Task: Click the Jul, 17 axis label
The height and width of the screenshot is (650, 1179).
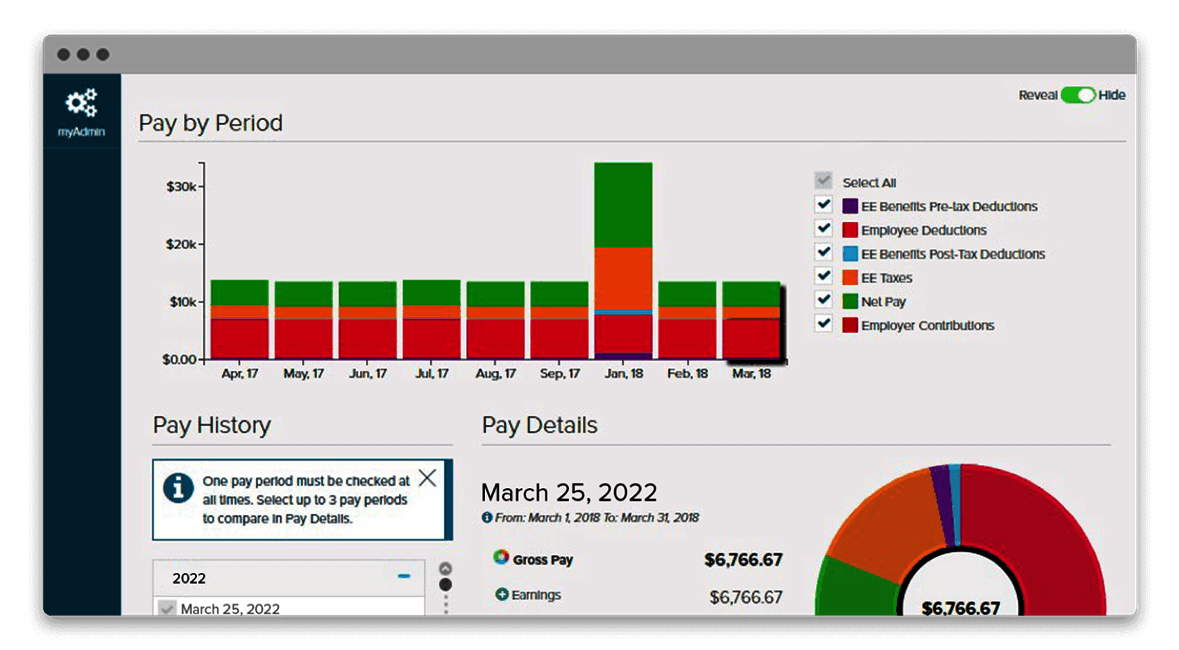Action: tap(432, 374)
